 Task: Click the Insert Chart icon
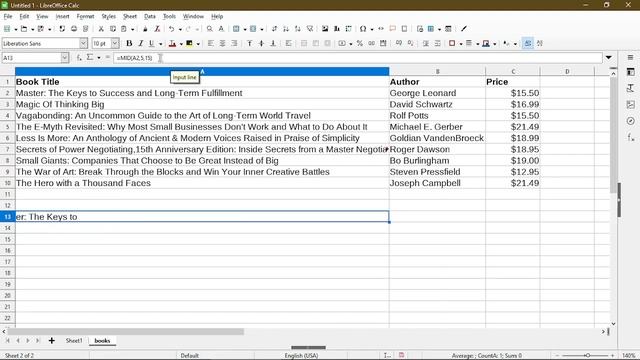coord(337,29)
